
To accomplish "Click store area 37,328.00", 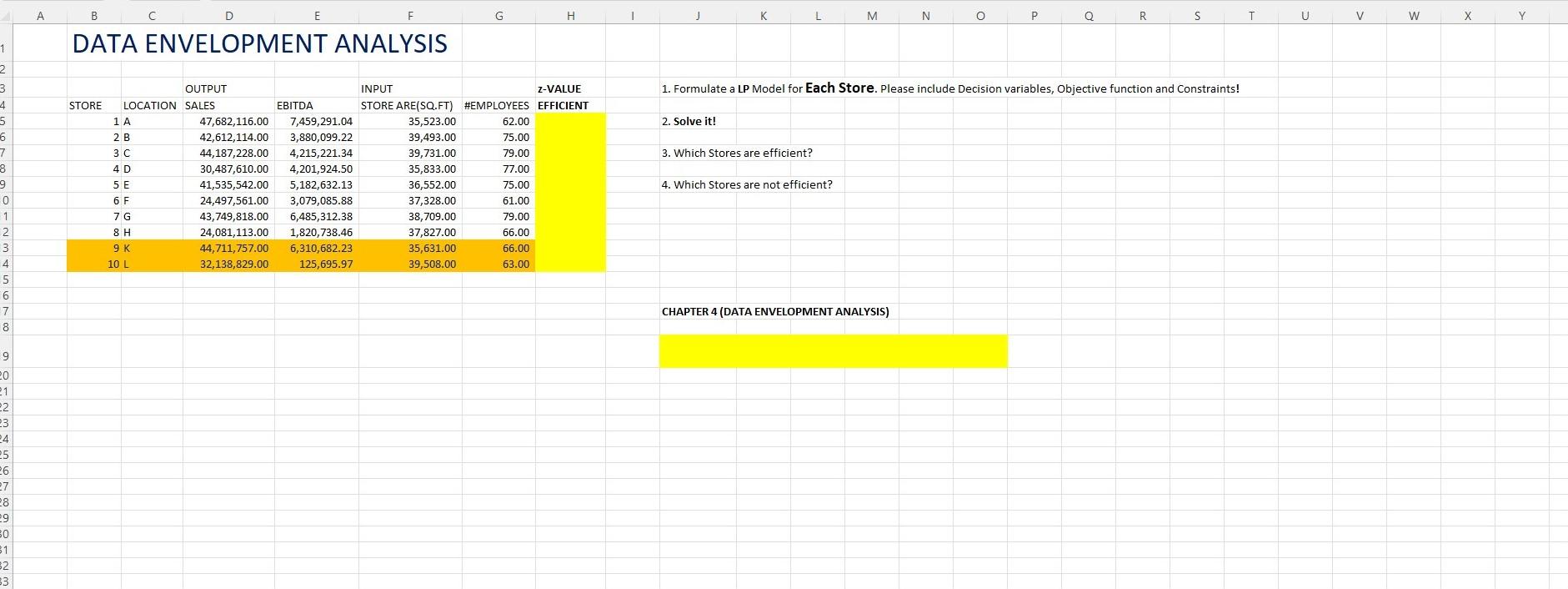I will pyautogui.click(x=432, y=200).
